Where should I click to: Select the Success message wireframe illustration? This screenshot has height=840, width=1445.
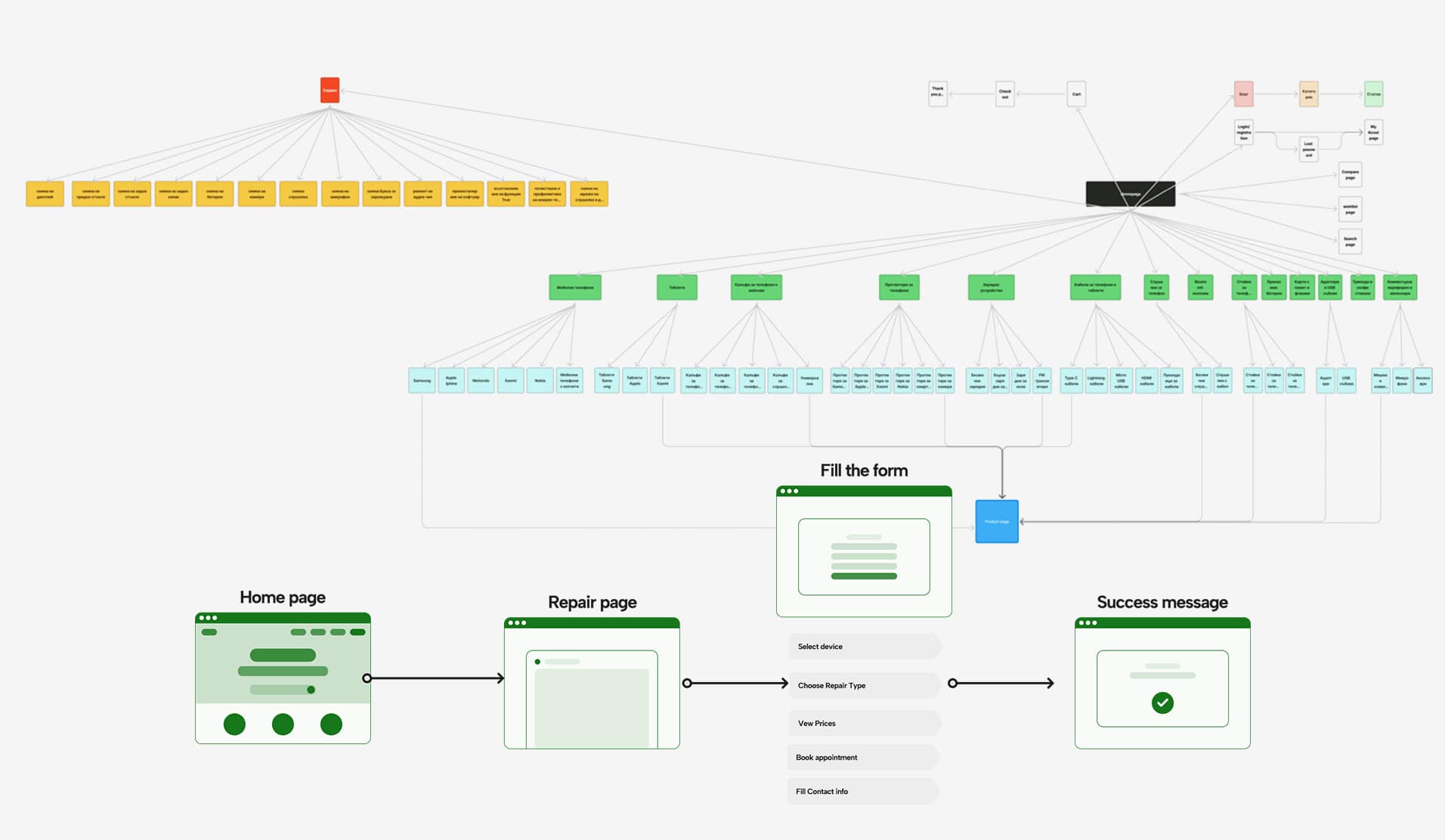(1162, 683)
